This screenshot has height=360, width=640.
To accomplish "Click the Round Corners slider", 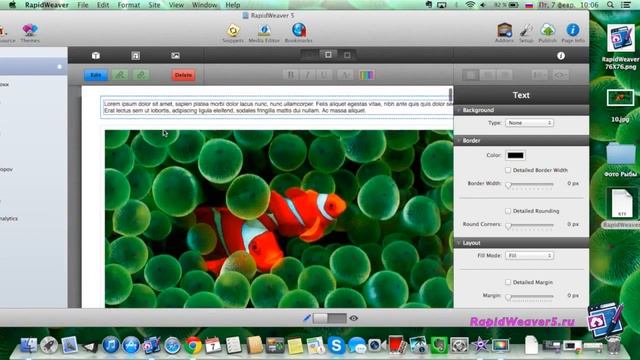I will (531, 225).
